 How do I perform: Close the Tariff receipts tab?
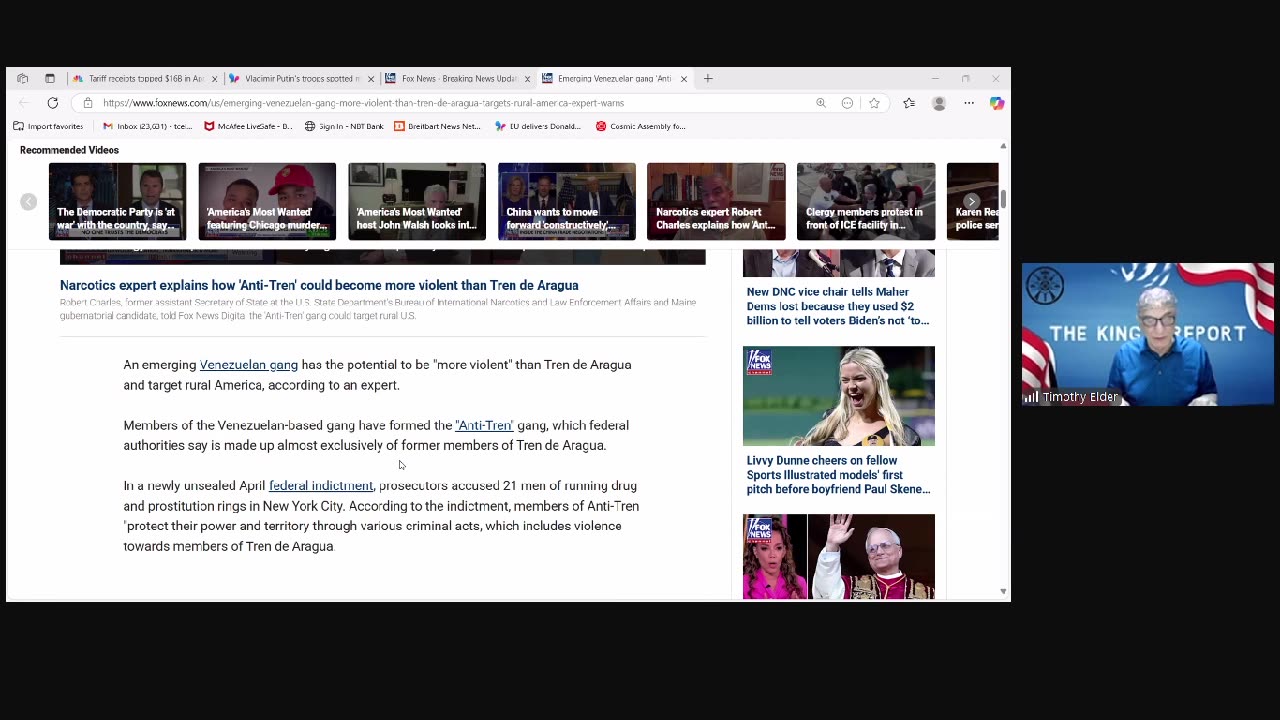(x=214, y=79)
